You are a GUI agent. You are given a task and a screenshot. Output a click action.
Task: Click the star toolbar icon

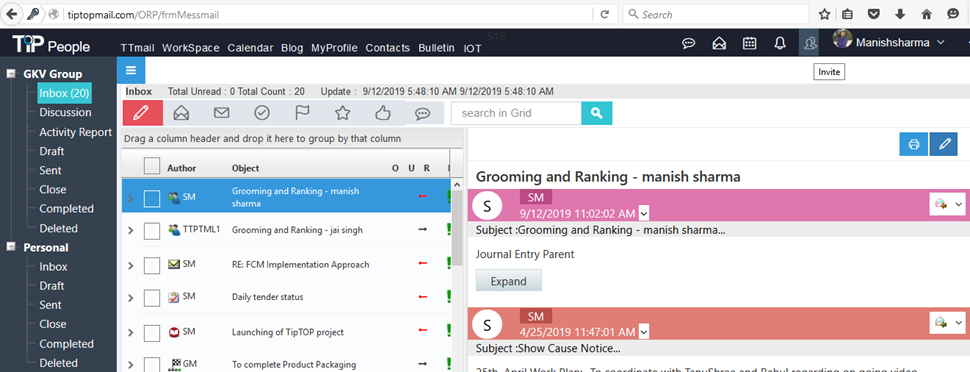click(342, 113)
